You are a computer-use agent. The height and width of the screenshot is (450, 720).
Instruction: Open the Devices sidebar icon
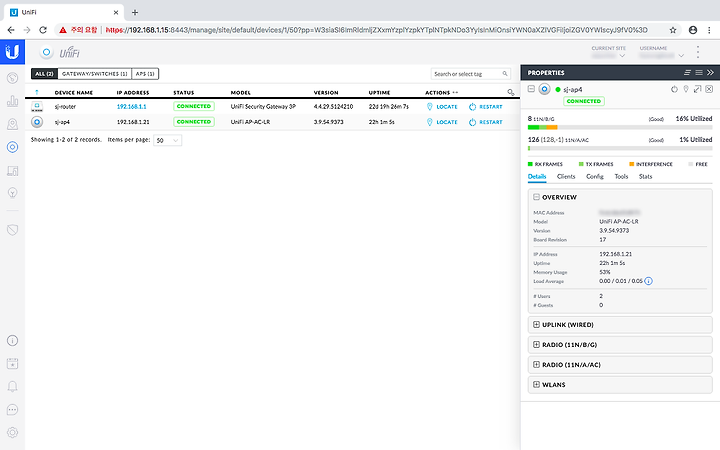(12, 147)
